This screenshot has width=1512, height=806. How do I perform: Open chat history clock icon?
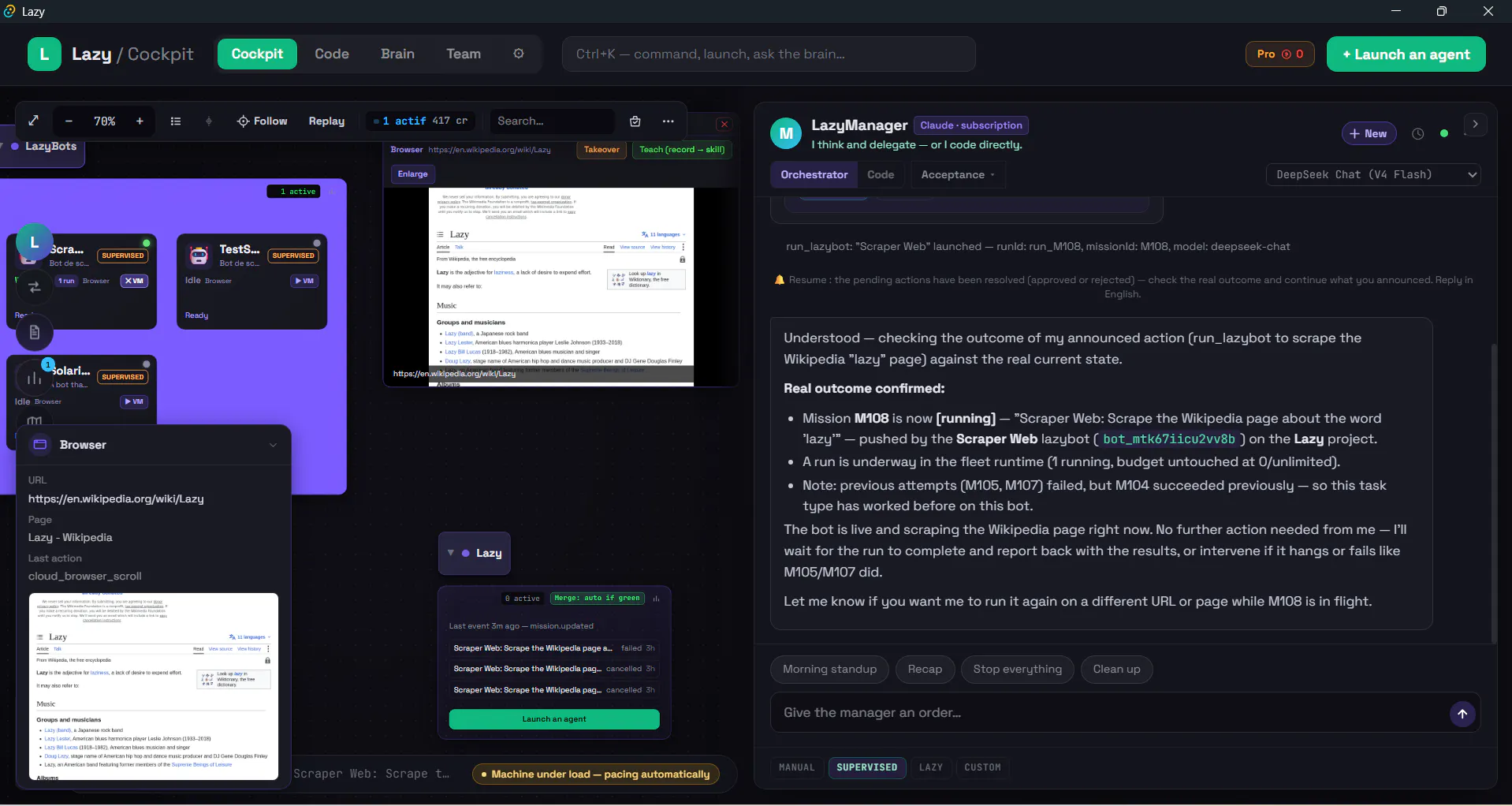coord(1418,134)
